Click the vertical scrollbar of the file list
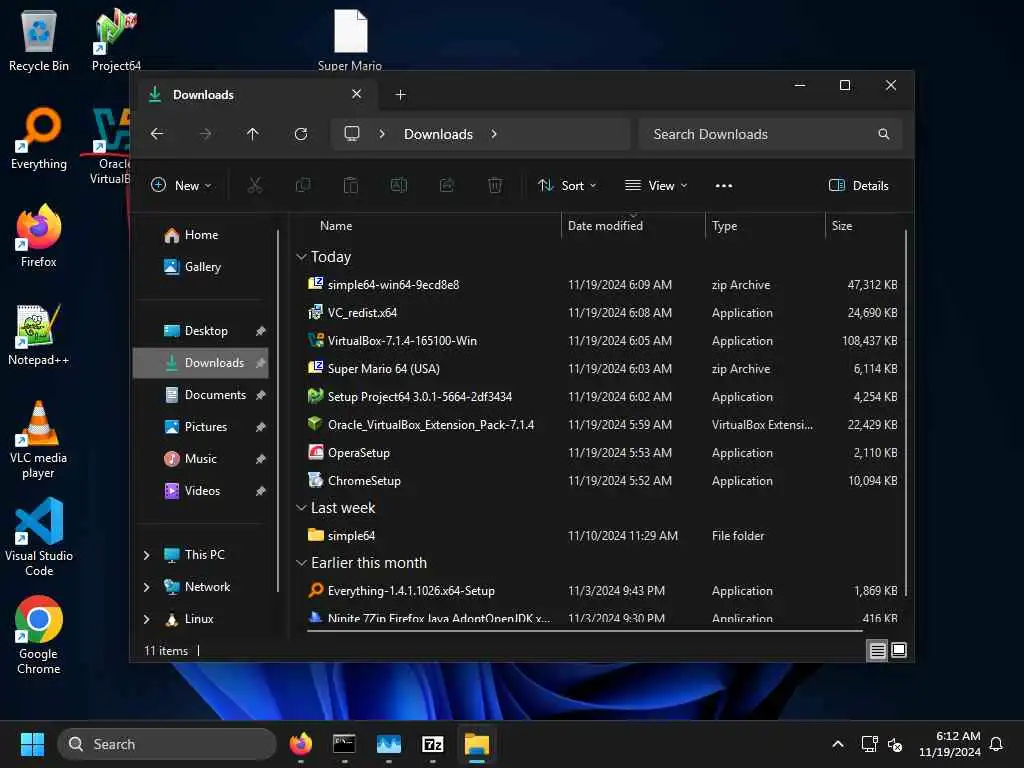Screen dimensions: 1024x768 pos(906,413)
